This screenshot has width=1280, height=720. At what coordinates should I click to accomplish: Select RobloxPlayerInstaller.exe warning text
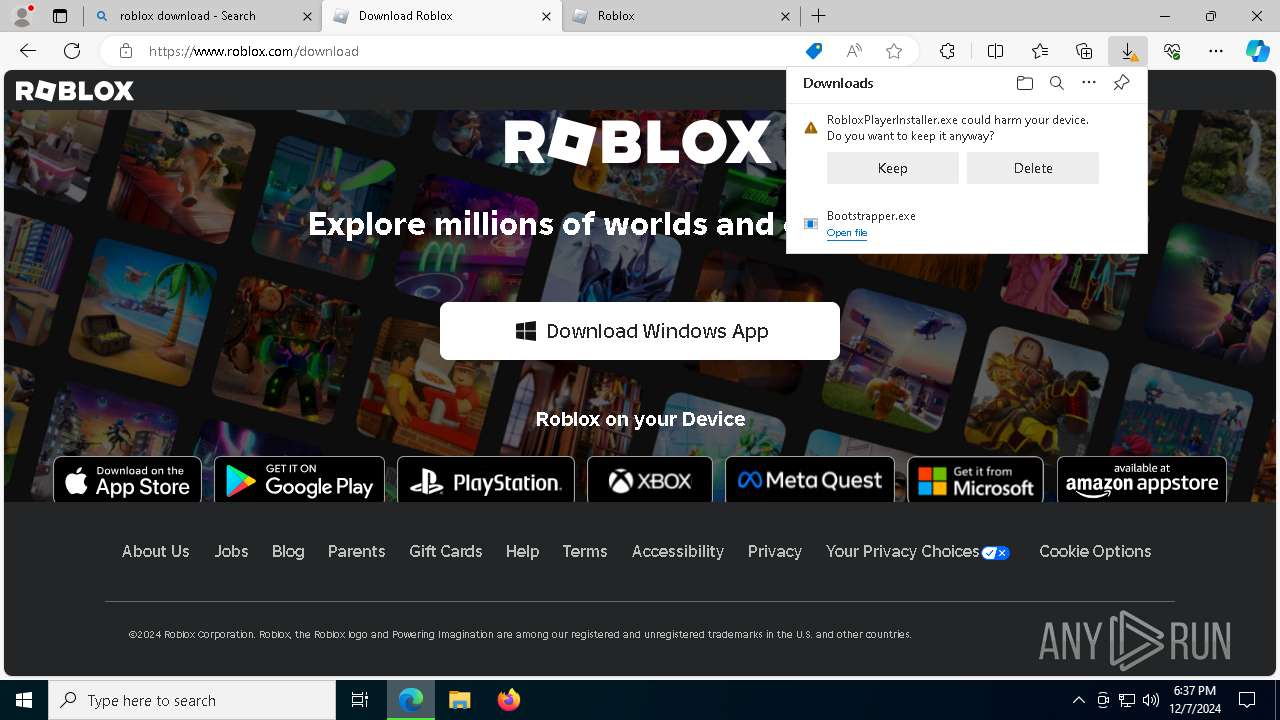coord(958,128)
